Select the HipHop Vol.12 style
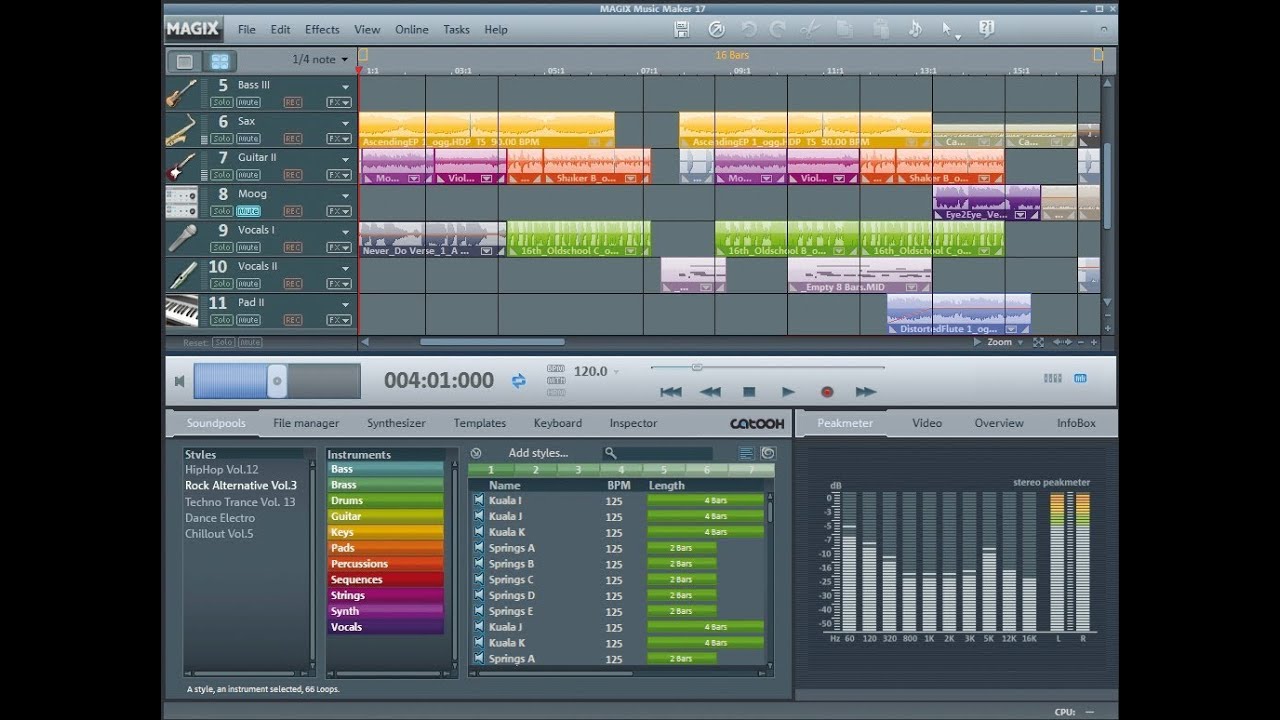 pyautogui.click(x=221, y=469)
